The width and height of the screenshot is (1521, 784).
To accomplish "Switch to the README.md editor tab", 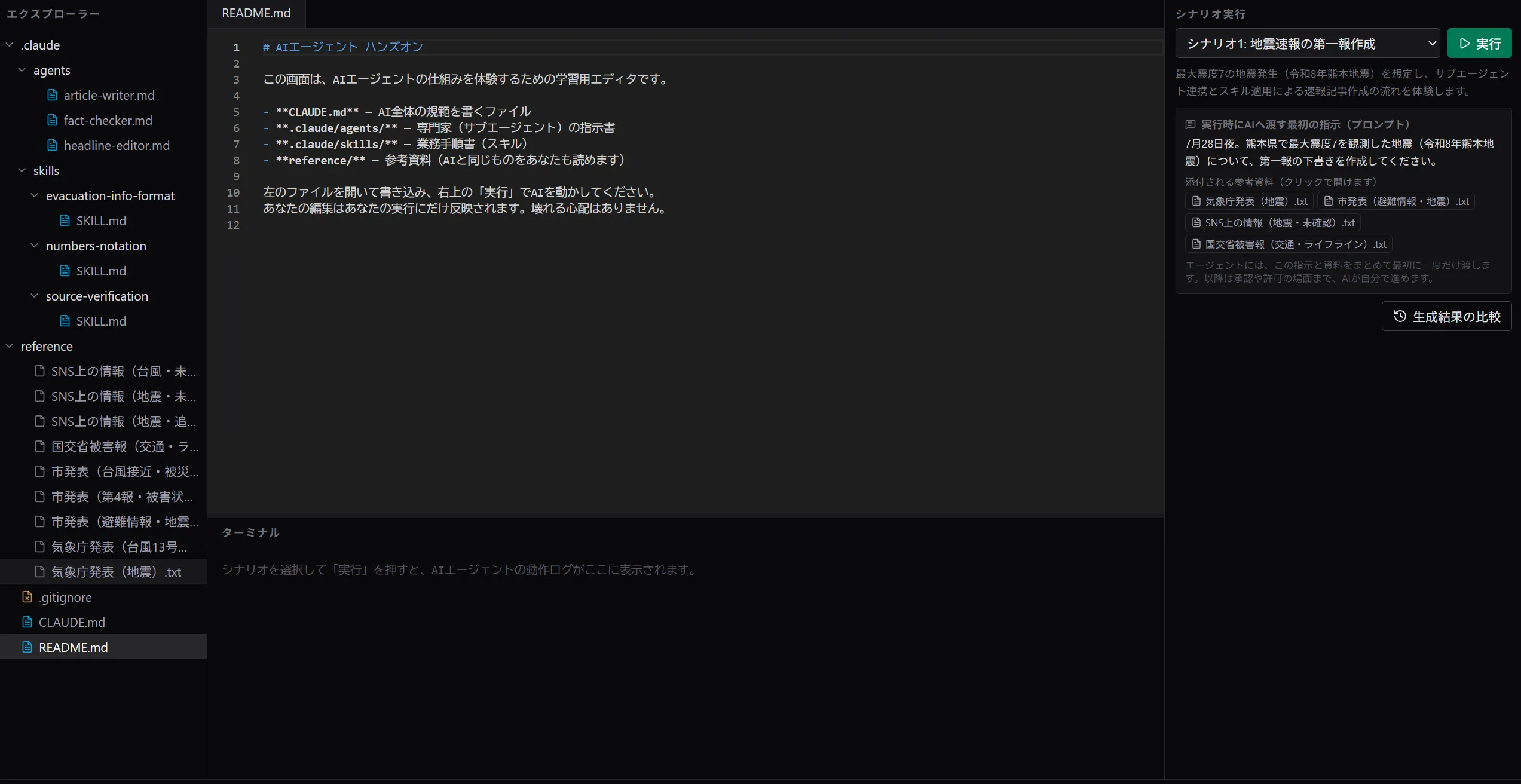I will [x=256, y=13].
